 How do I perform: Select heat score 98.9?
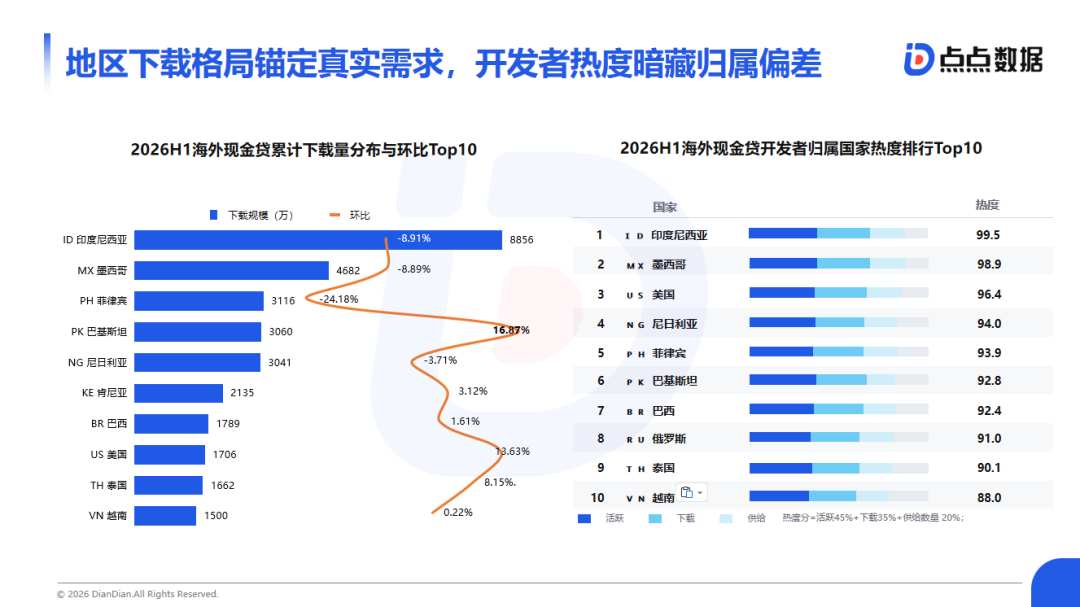click(988, 265)
